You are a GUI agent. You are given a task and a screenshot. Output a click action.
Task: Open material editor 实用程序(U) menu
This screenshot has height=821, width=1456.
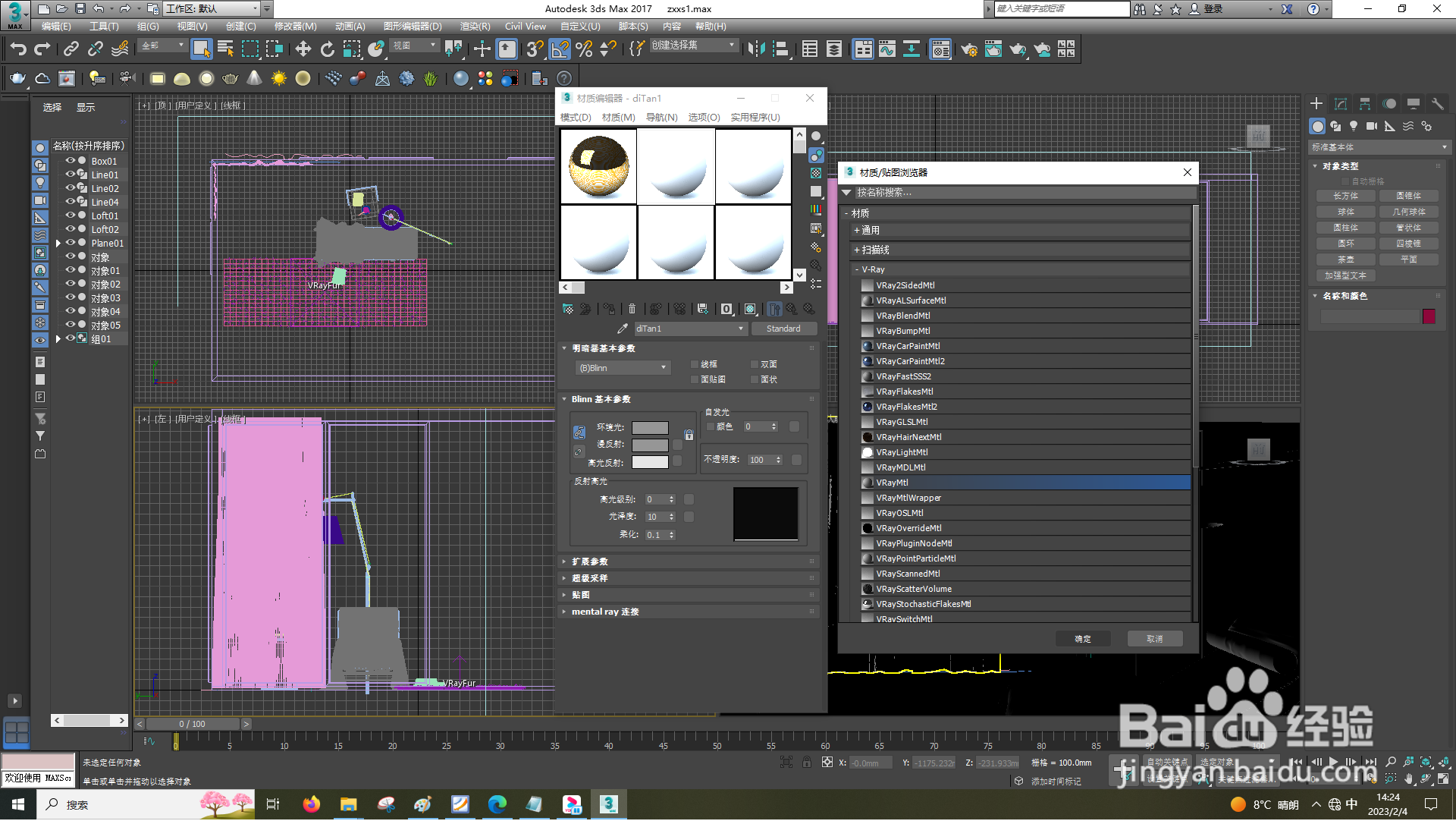tap(755, 117)
